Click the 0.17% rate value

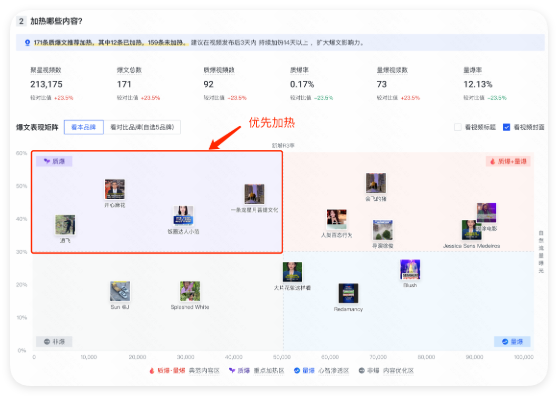click(x=302, y=84)
